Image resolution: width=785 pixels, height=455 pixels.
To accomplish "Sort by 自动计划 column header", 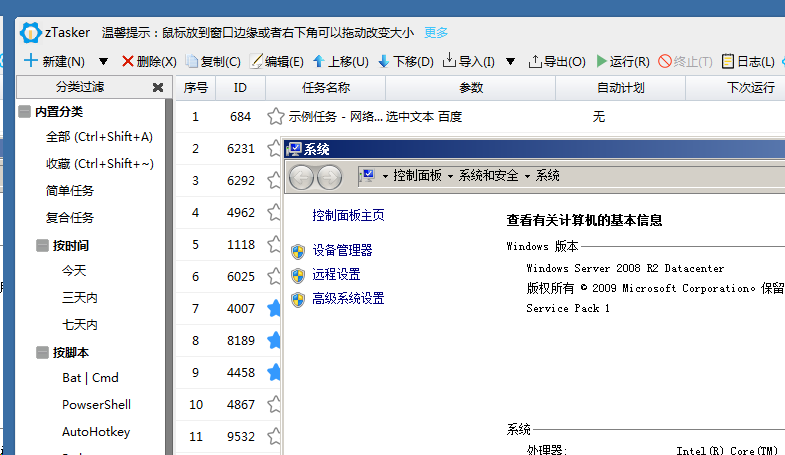I will point(620,88).
